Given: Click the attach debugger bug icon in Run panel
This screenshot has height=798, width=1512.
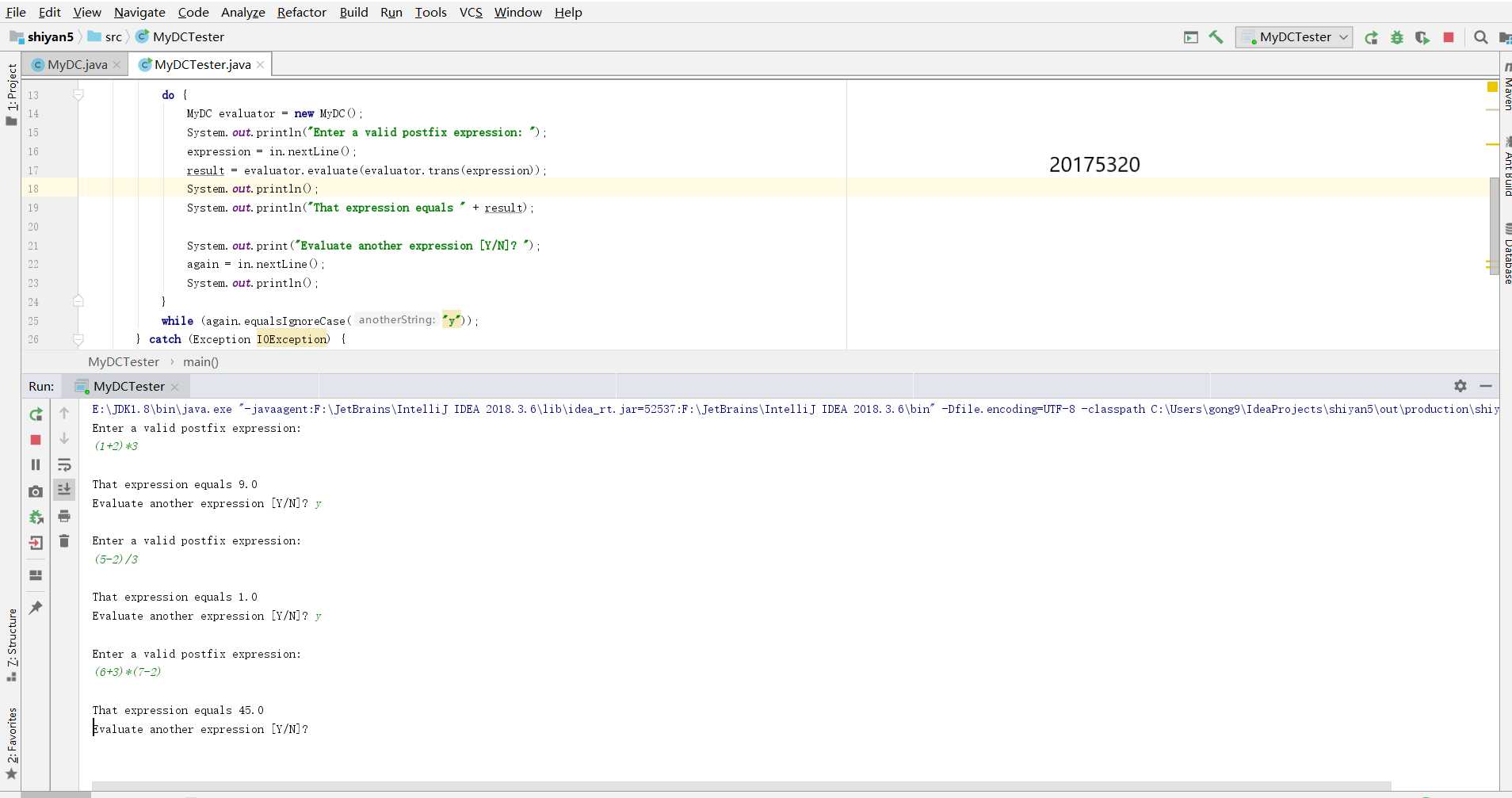Looking at the screenshot, I should click(x=36, y=517).
